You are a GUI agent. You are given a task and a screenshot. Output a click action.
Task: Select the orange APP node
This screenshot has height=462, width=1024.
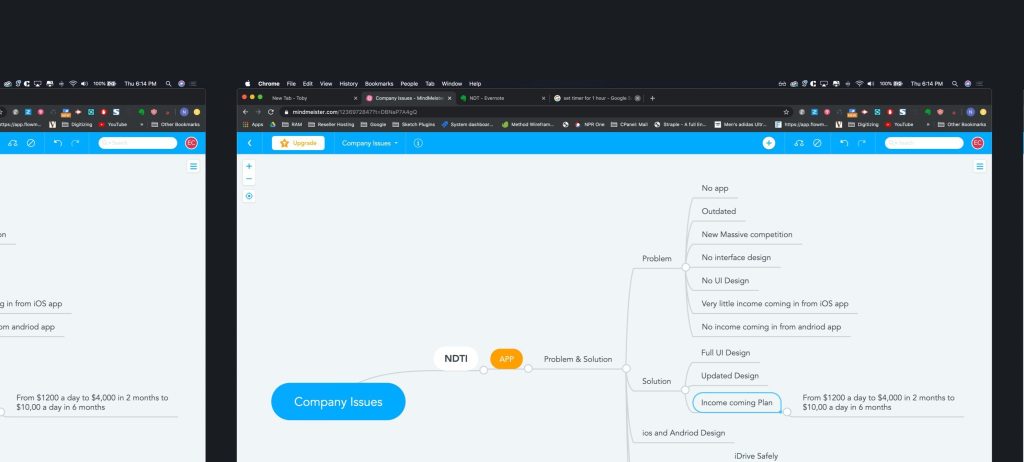[507, 359]
